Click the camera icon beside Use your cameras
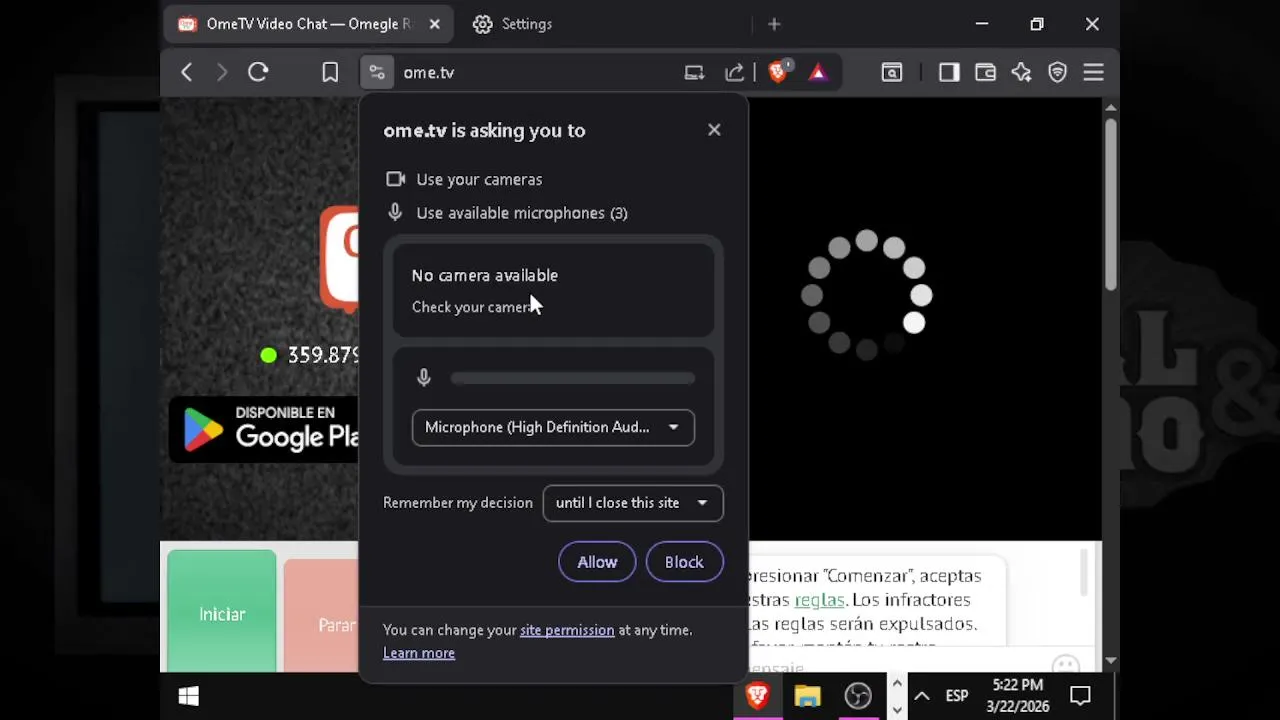 [x=396, y=179]
